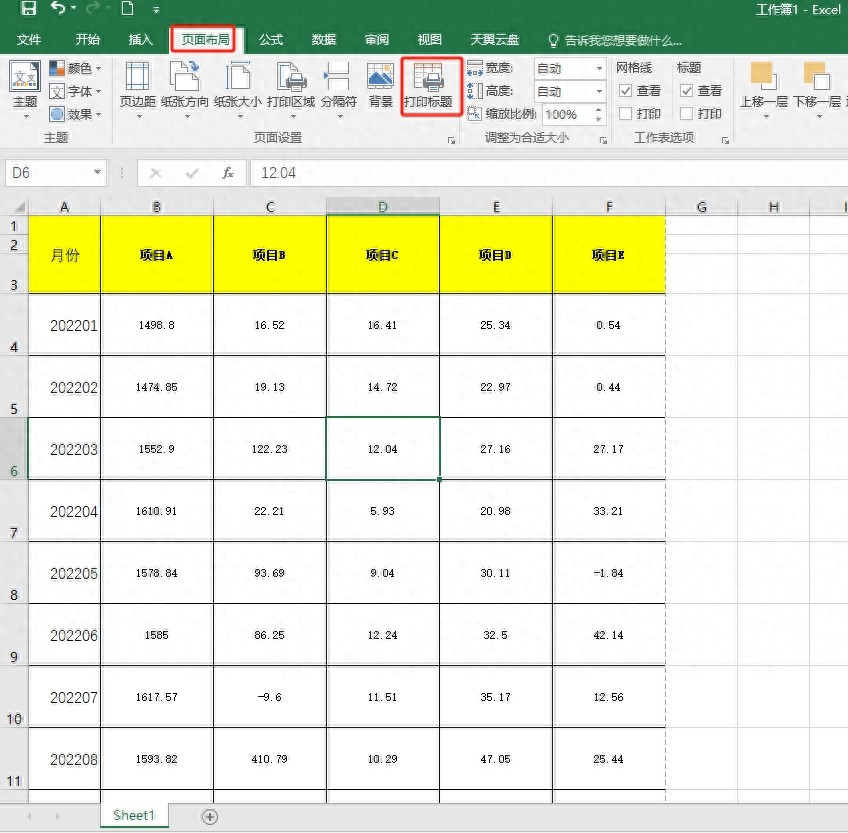Click the Undo arrow icon
The width and height of the screenshot is (848, 833).
(58, 8)
